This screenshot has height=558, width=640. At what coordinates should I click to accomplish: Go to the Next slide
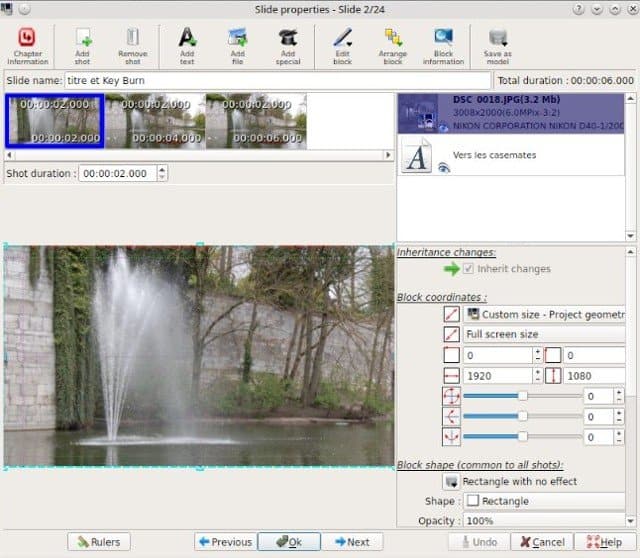(x=352, y=542)
